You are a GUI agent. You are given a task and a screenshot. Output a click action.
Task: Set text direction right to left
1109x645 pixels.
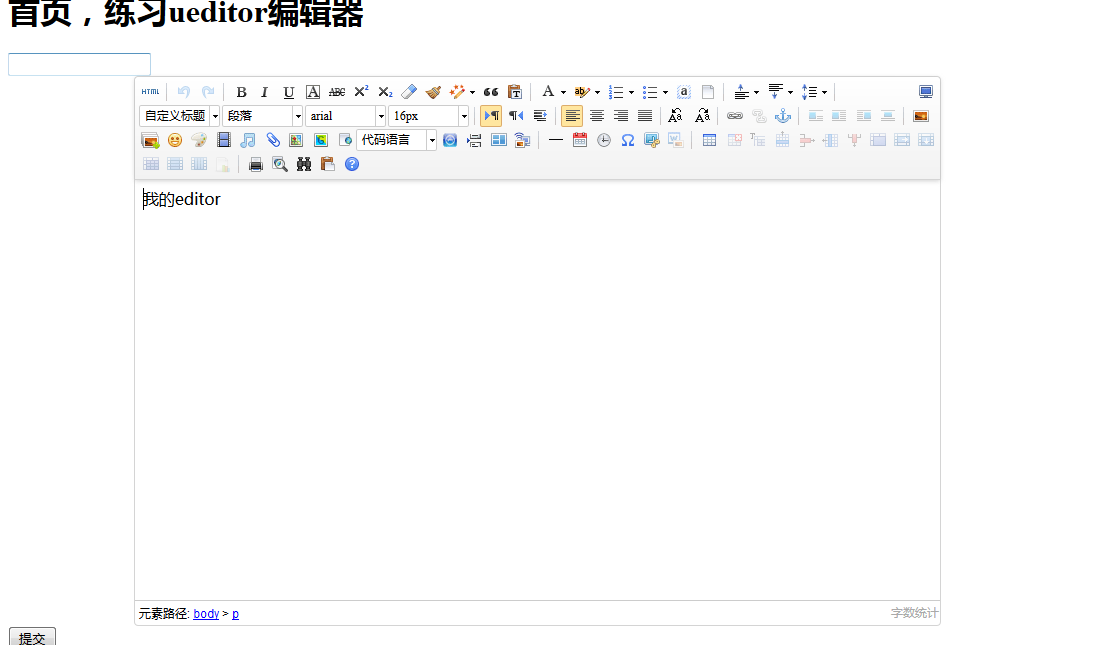click(x=516, y=116)
